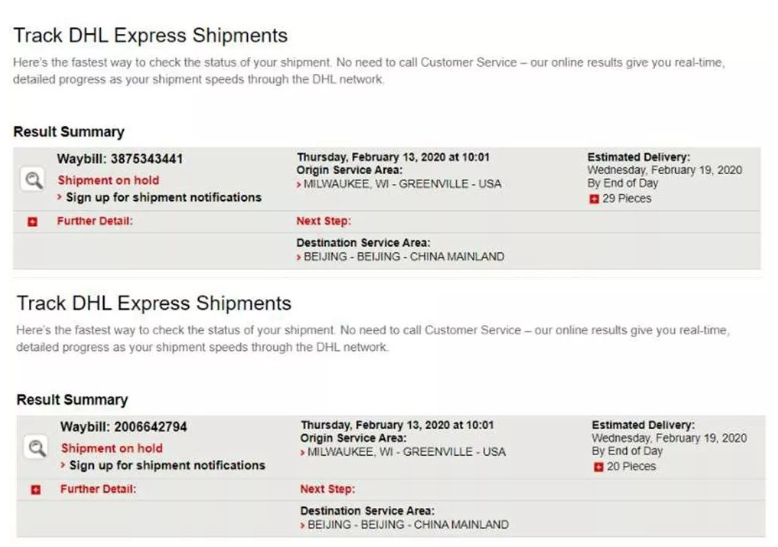Open BEIJING destination link in second result

[x=408, y=525]
